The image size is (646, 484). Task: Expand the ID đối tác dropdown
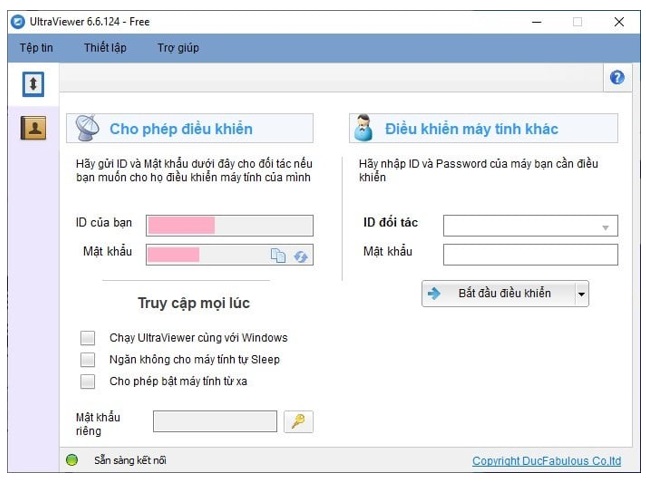(605, 227)
